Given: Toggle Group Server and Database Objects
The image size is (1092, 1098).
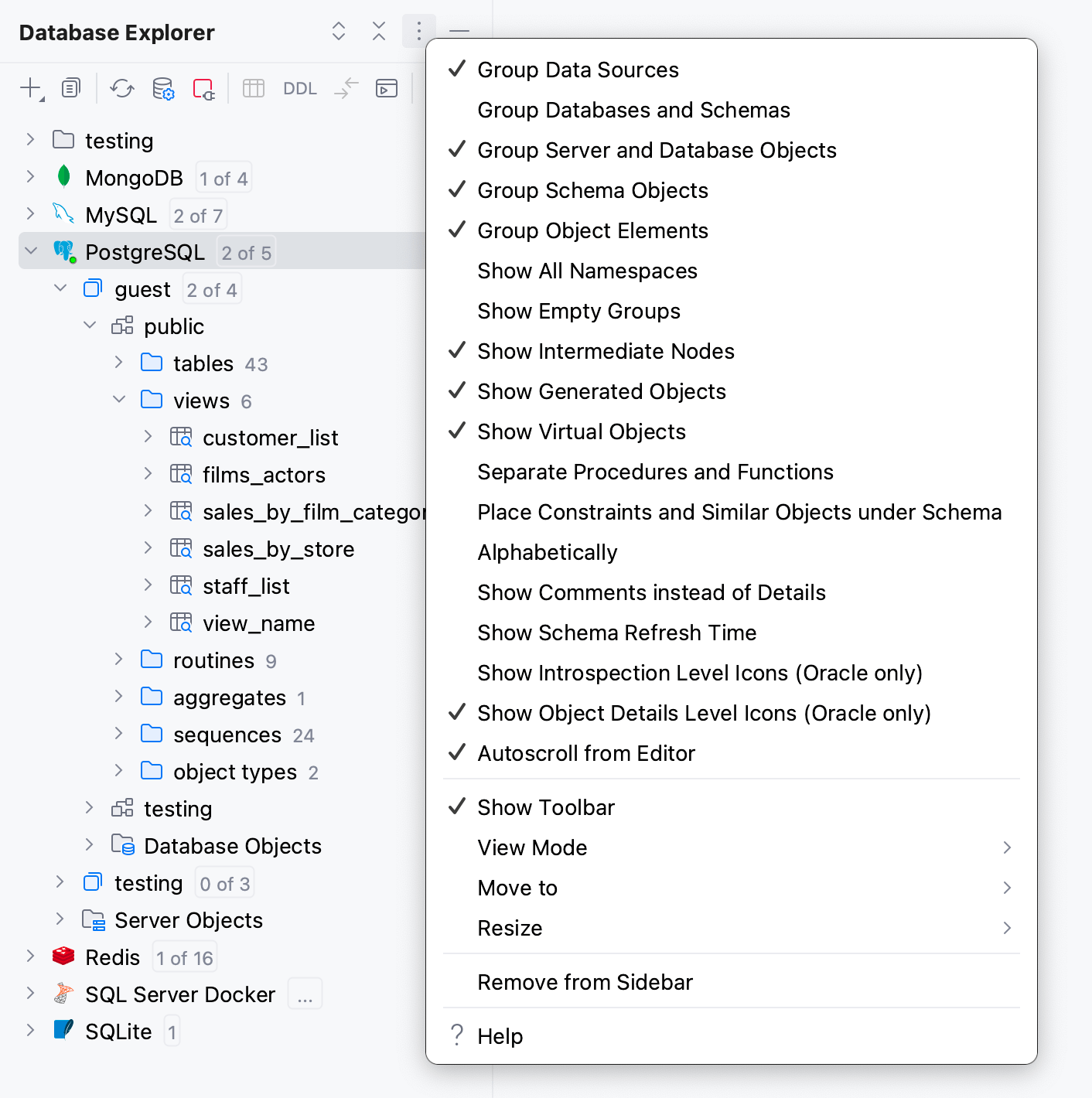Looking at the screenshot, I should 731,150.
